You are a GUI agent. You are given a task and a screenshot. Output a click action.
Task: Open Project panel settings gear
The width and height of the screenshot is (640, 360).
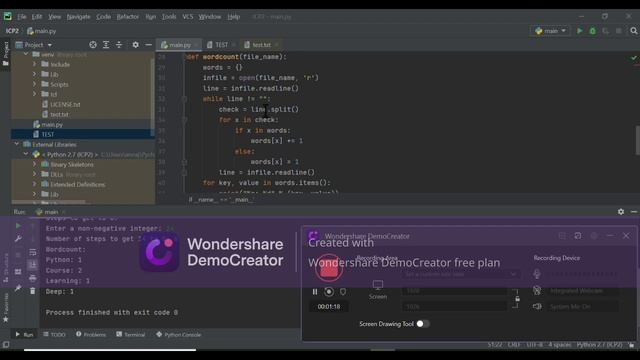click(x=136, y=45)
